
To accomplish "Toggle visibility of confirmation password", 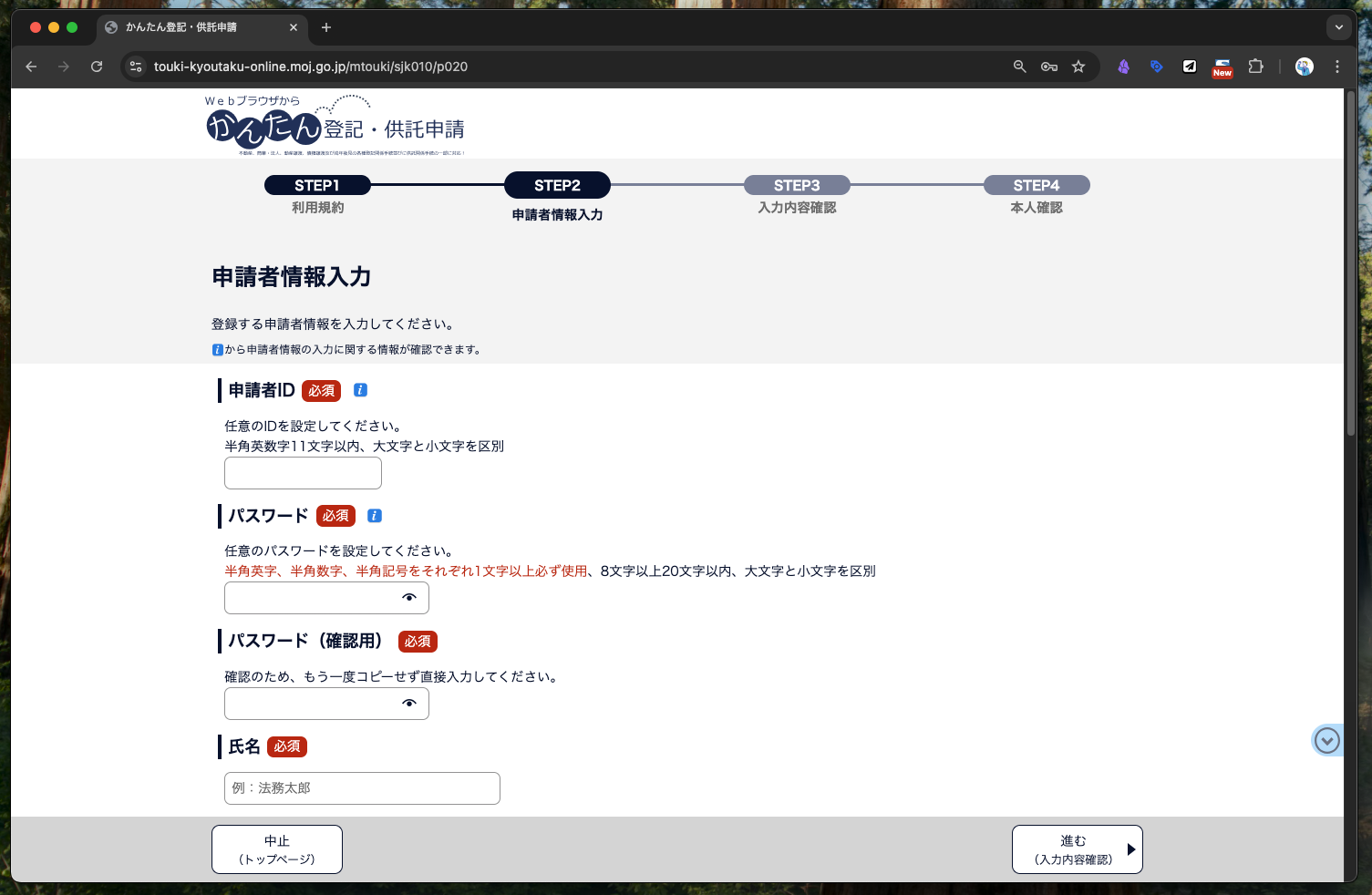I will click(x=409, y=704).
